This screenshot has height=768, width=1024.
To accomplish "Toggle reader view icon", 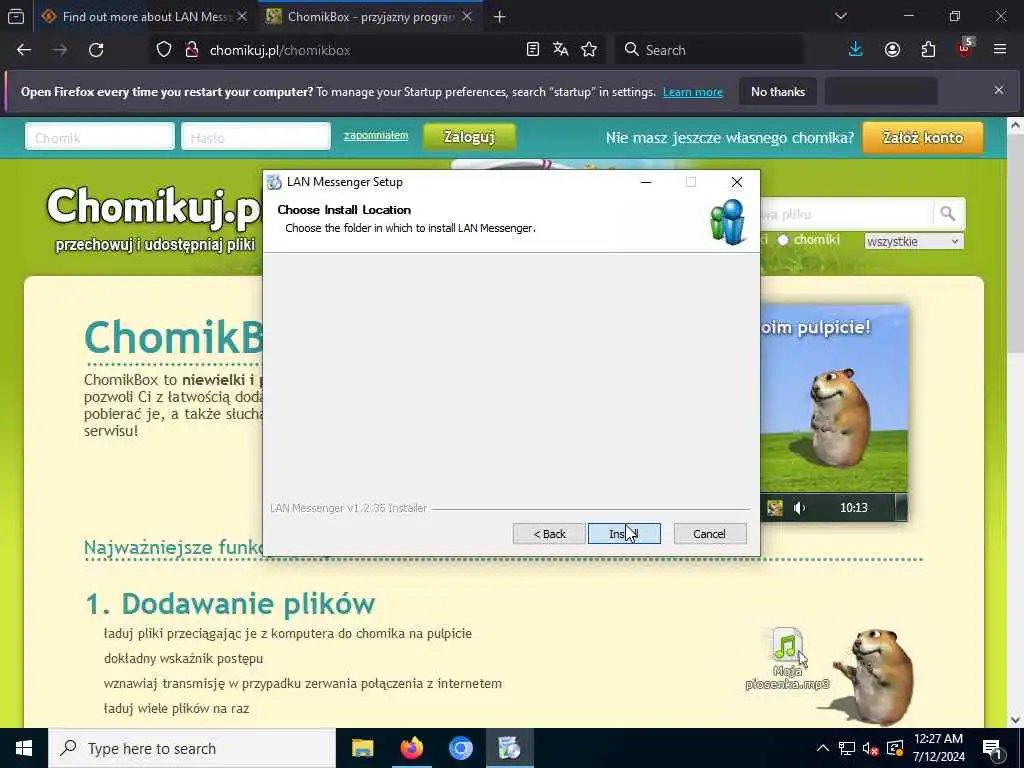I will click(533, 50).
